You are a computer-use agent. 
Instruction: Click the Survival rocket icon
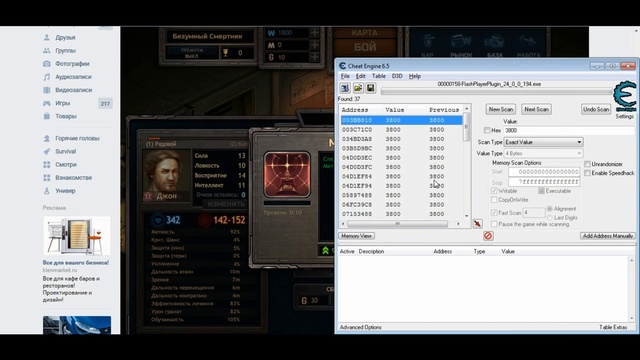47,151
